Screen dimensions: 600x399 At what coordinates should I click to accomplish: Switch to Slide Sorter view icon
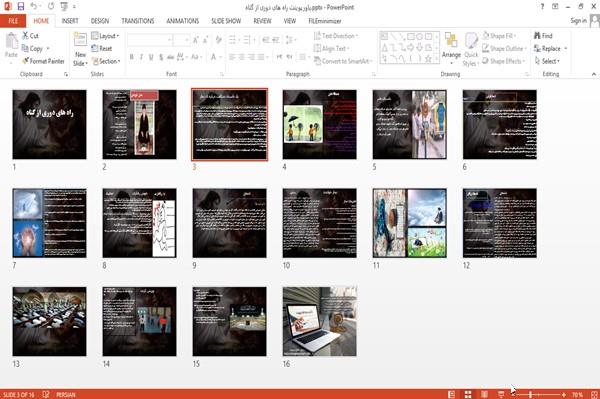click(x=468, y=394)
